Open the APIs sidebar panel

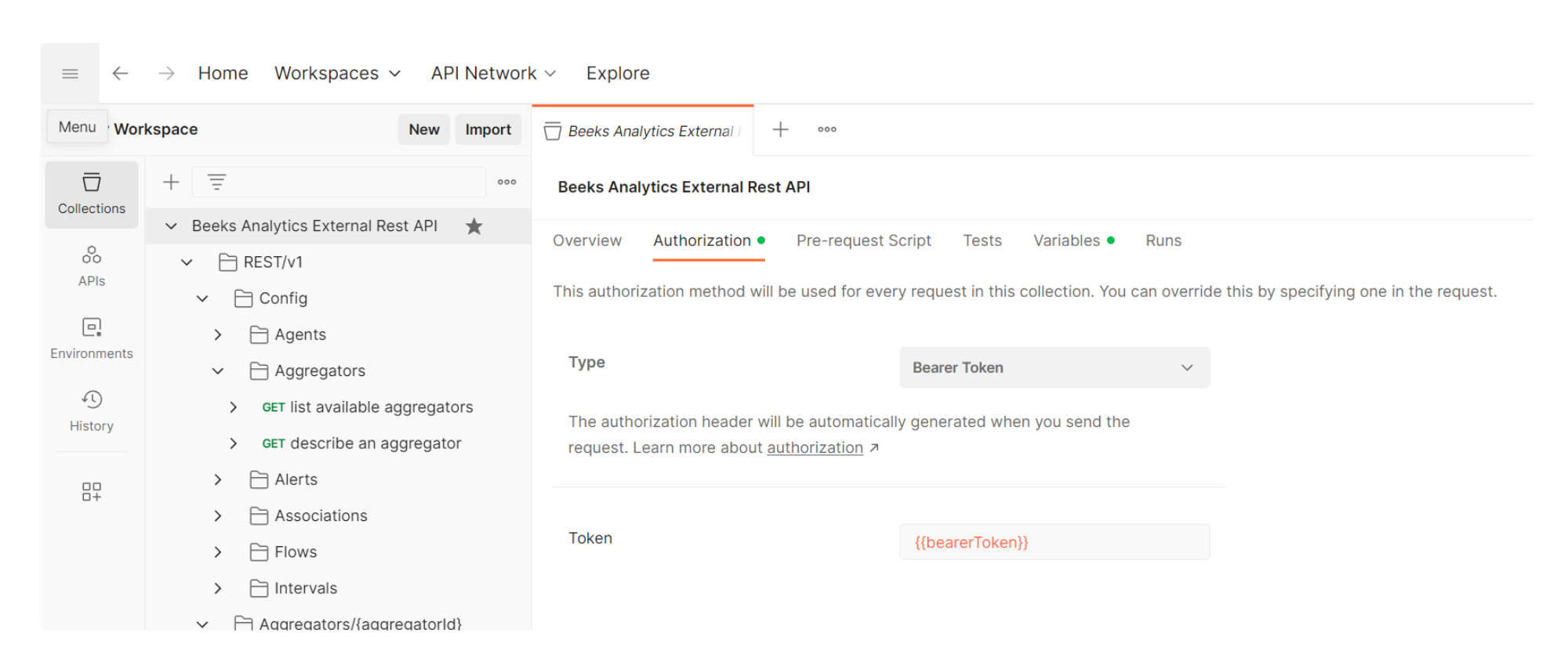tap(92, 266)
